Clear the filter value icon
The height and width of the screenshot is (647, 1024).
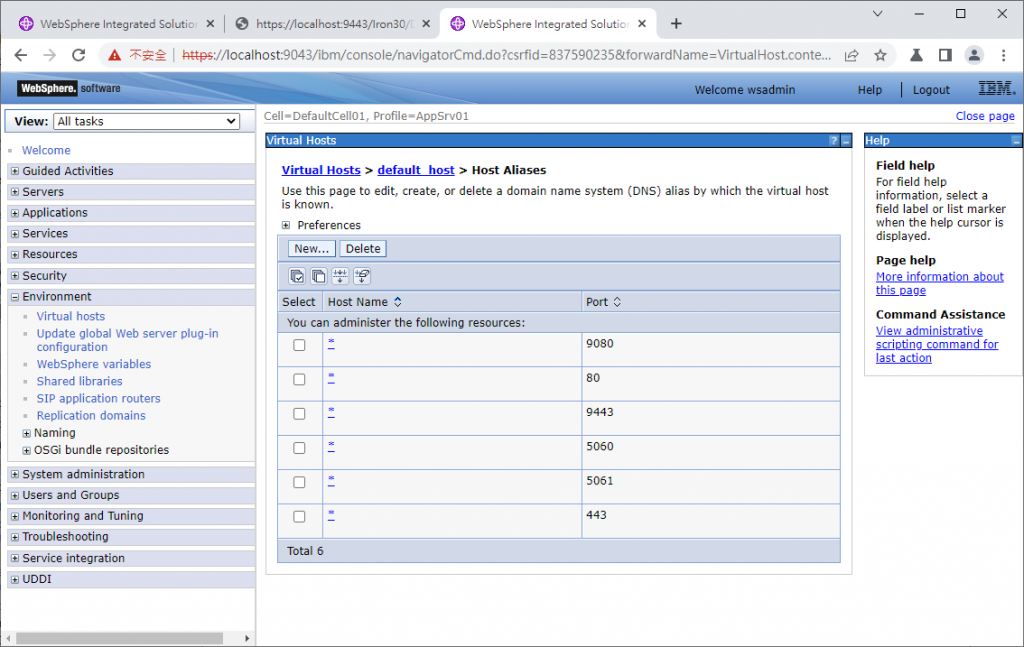(x=362, y=276)
